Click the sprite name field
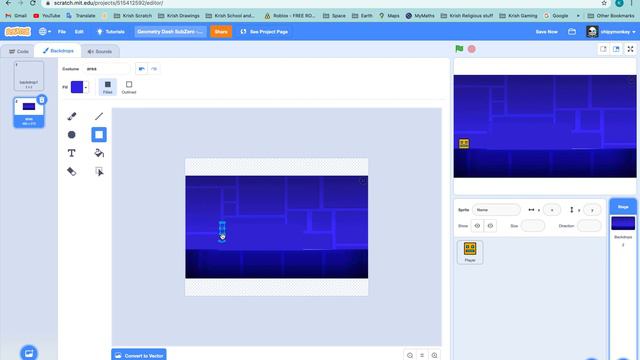 496,210
